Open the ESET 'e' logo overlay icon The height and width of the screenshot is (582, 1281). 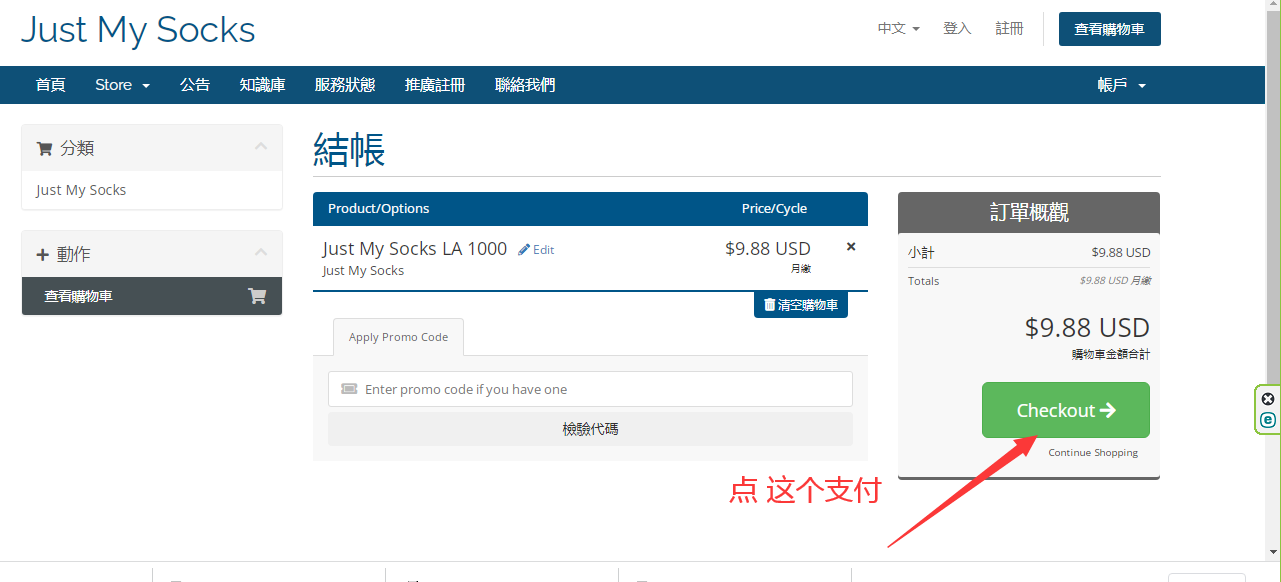point(1266,421)
